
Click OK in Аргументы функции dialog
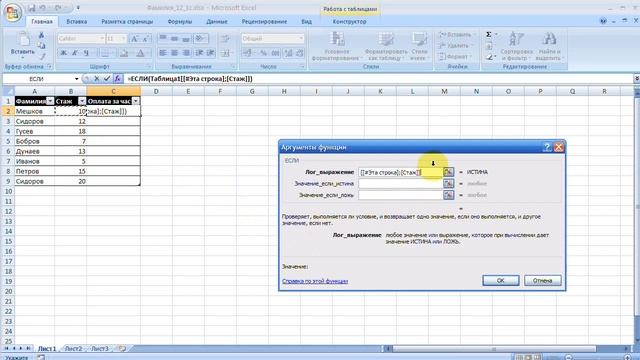pyautogui.click(x=501, y=280)
